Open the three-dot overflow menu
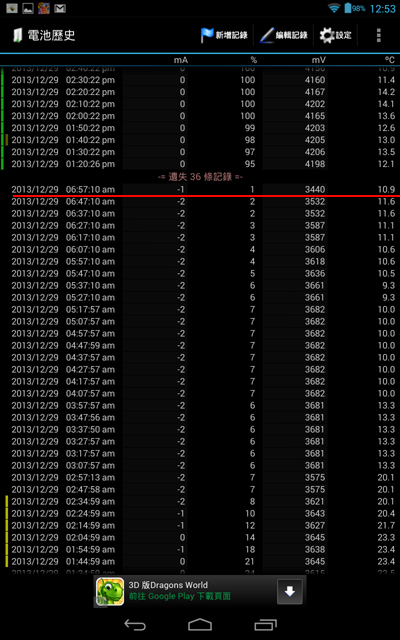Image resolution: width=400 pixels, height=640 pixels. tap(379, 36)
